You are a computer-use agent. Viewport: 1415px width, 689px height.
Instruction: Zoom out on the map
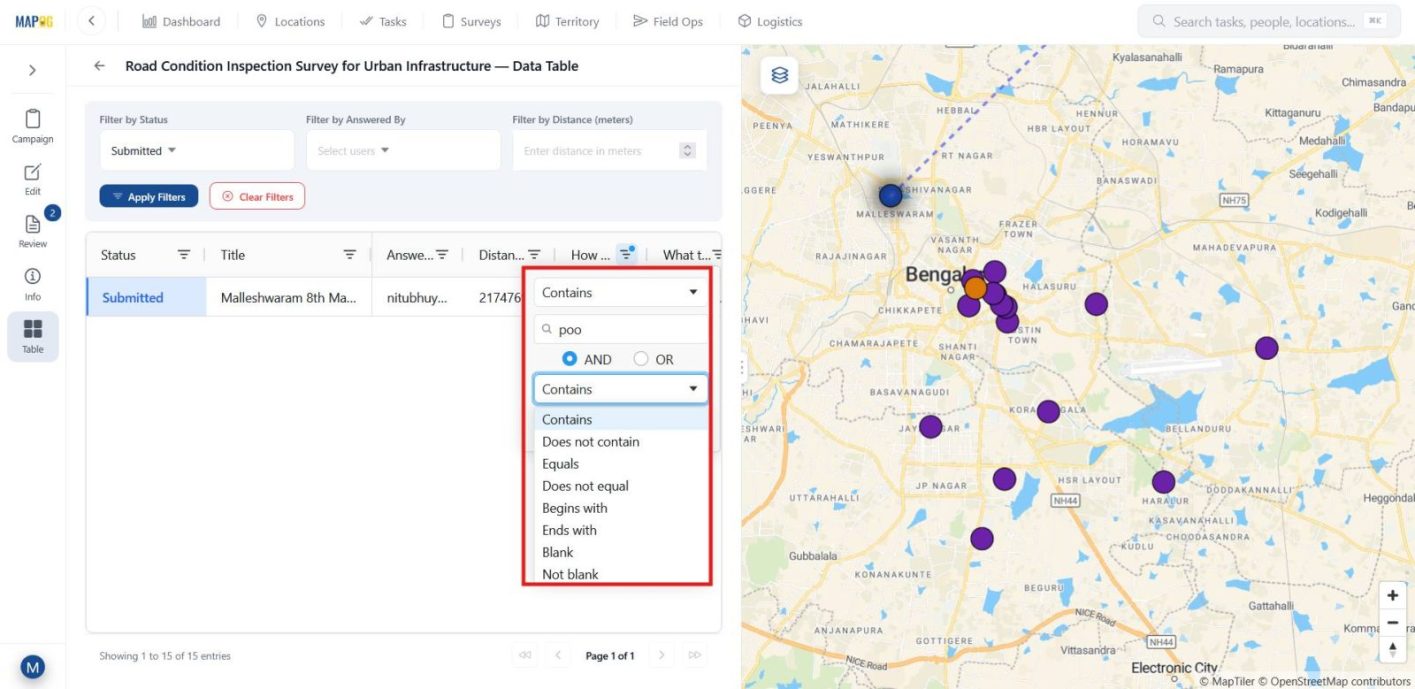tap(1392, 622)
